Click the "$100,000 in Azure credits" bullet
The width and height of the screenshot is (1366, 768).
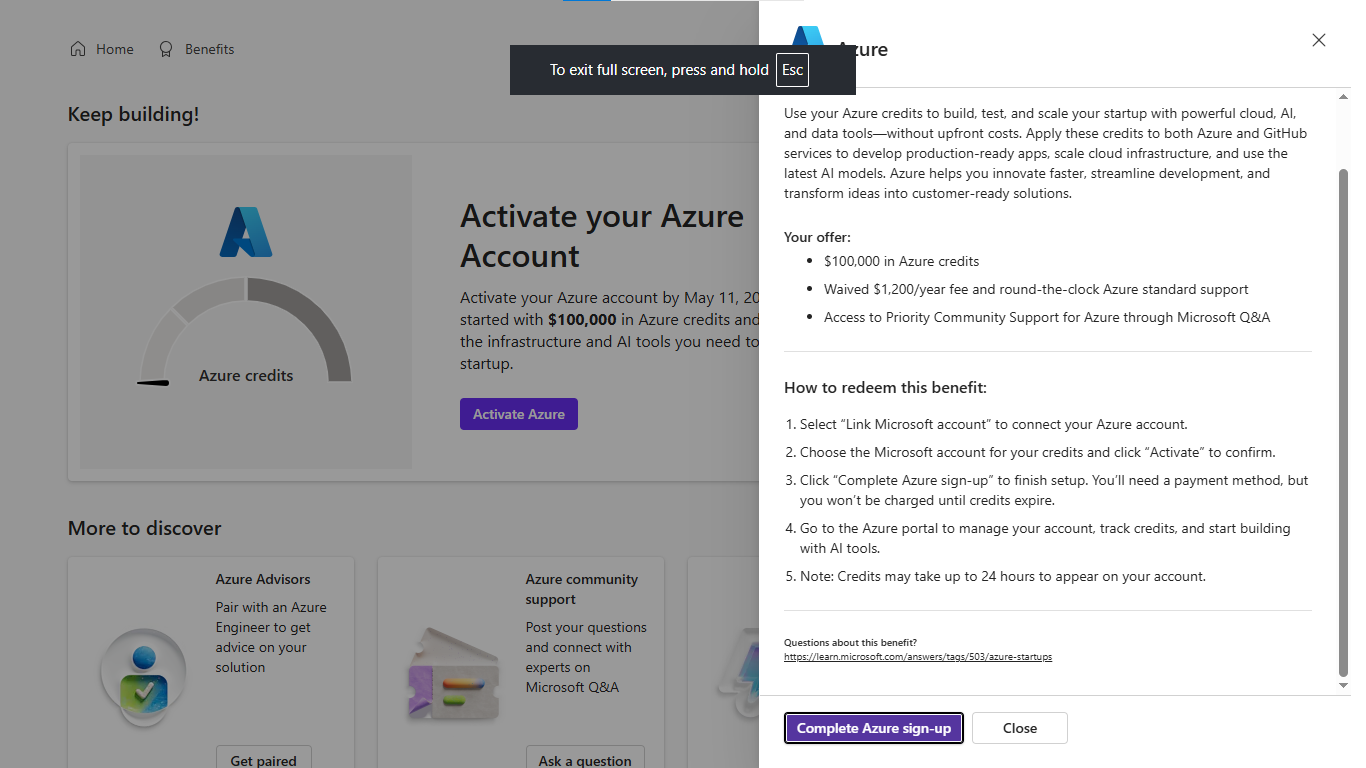tap(902, 261)
